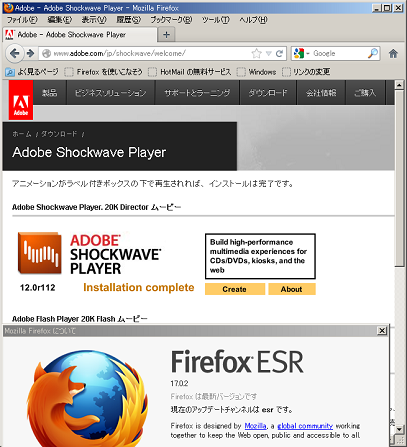Open the ヘルプ(H) menu
The width and height of the screenshot is (407, 447).
[x=253, y=20]
